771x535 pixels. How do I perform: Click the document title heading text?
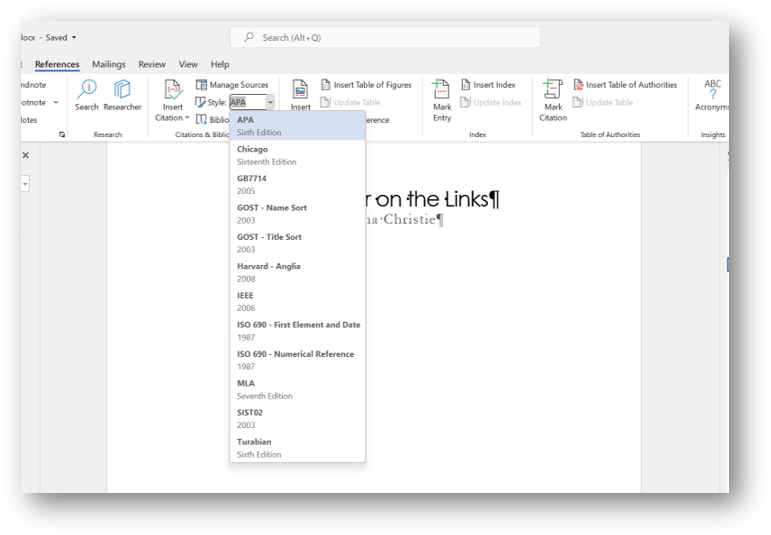tap(432, 199)
